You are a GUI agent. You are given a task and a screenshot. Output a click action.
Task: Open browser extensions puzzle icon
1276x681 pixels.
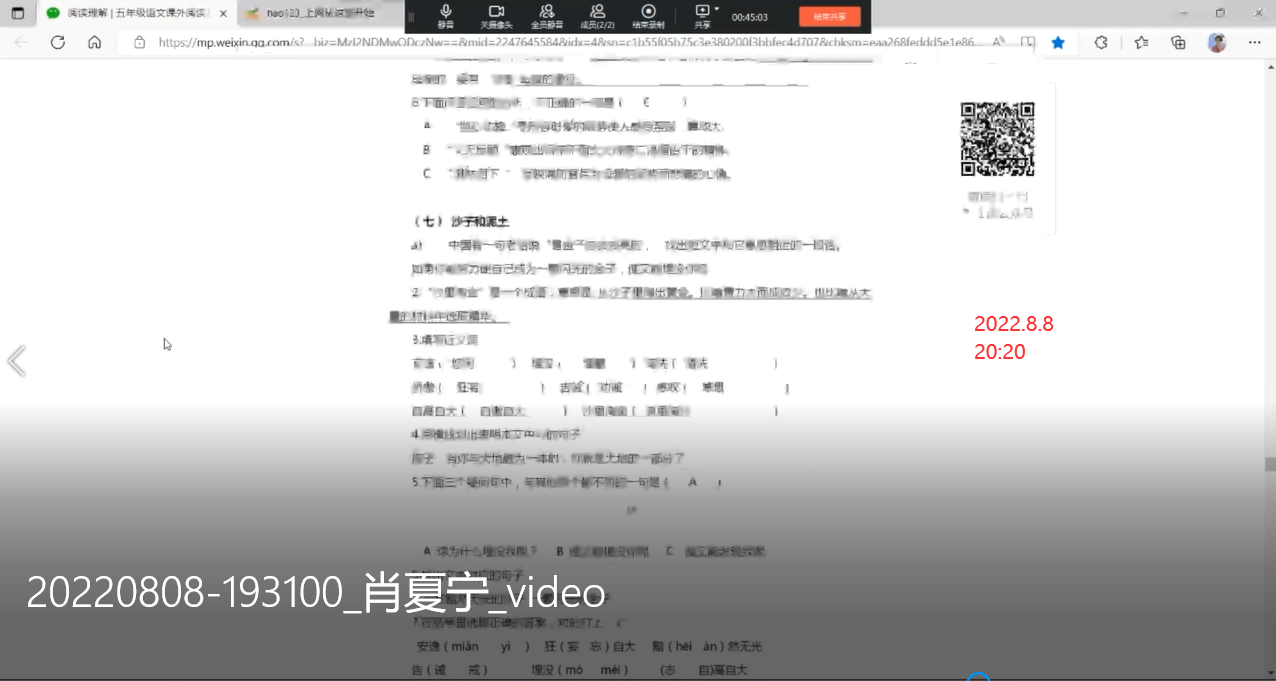[x=1101, y=42]
